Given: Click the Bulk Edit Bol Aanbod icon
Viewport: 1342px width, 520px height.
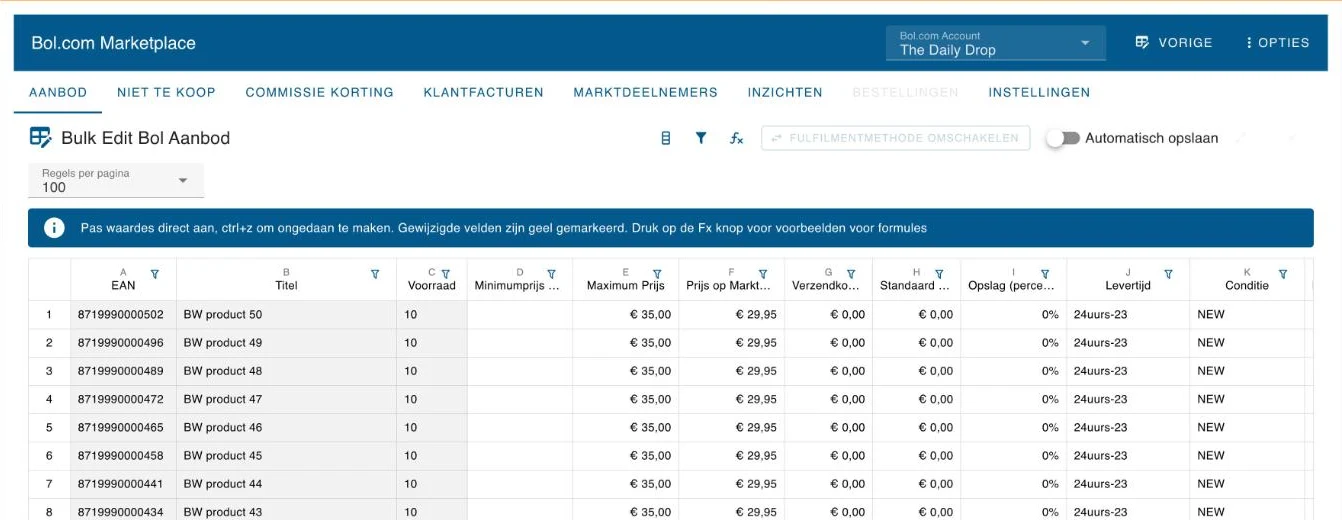Looking at the screenshot, I should pyautogui.click(x=40, y=138).
